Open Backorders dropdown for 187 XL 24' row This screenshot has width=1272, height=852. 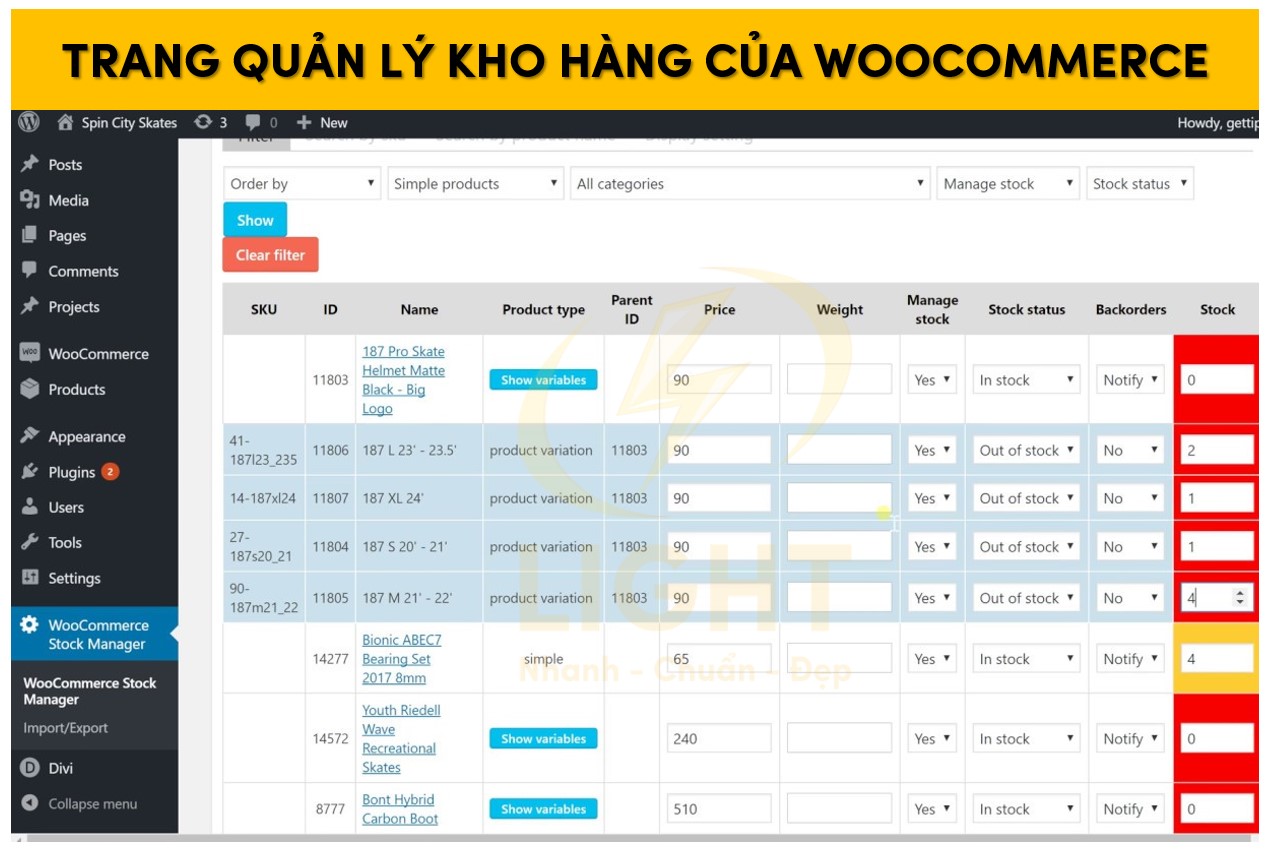tap(1130, 498)
